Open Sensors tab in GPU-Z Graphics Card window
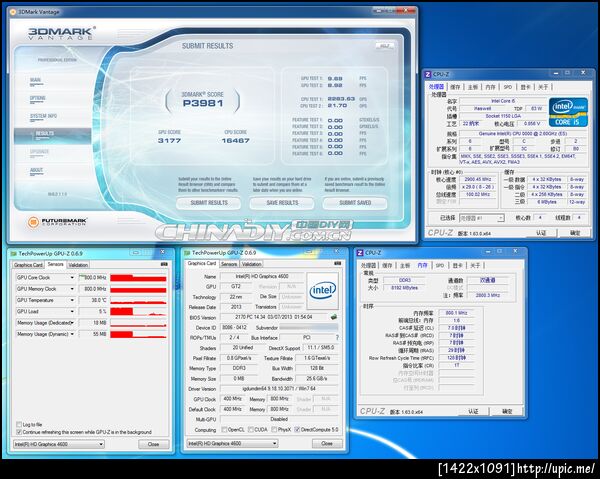This screenshot has width=600, height=479. tap(229, 264)
